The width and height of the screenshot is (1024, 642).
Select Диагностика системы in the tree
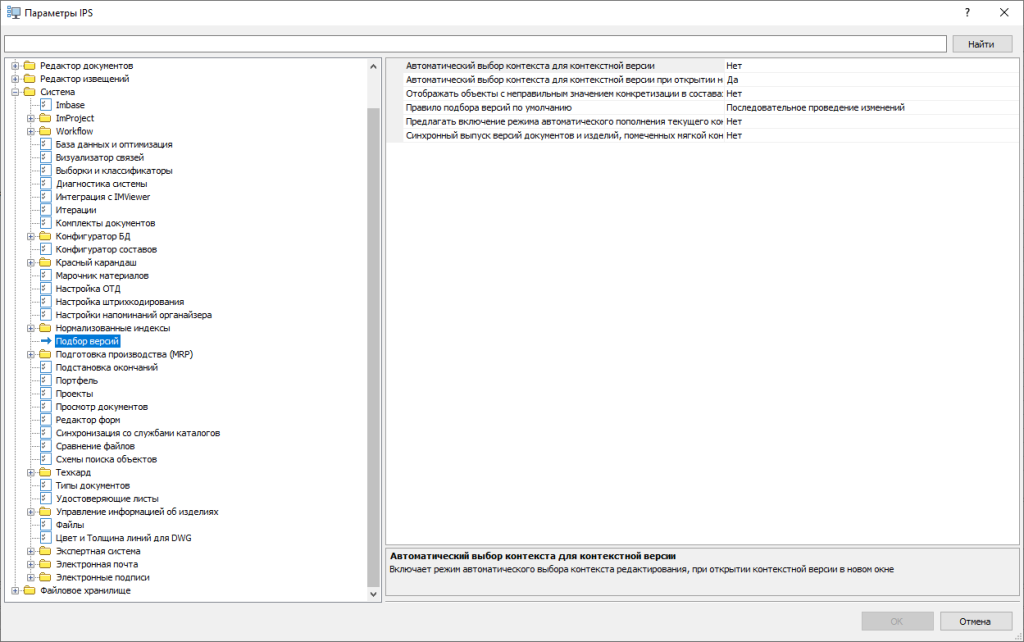point(101,184)
